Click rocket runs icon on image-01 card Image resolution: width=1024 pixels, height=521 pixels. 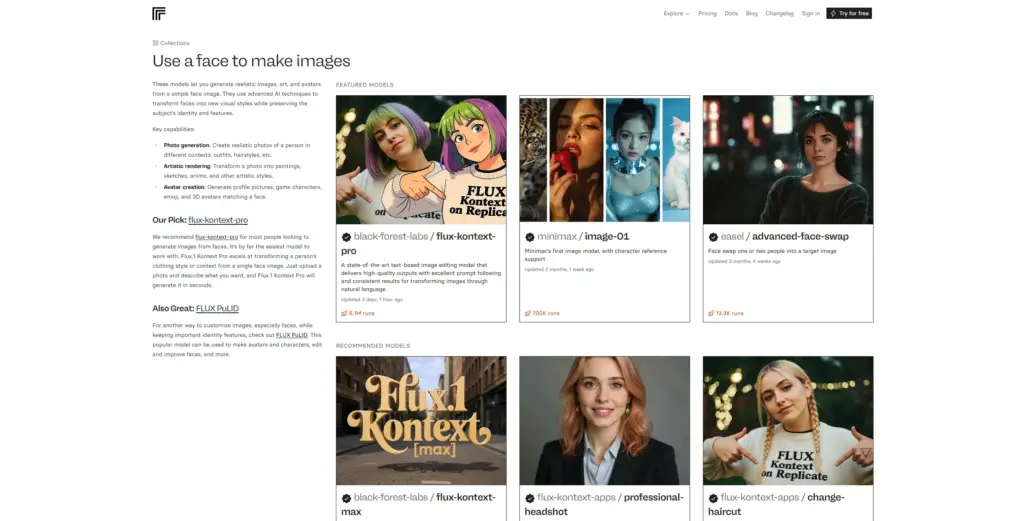click(528, 313)
